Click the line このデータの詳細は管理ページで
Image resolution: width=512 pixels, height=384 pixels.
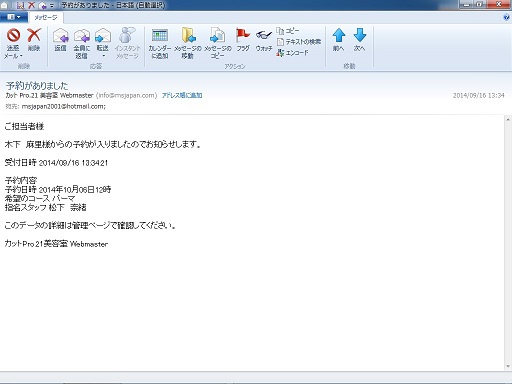point(90,226)
